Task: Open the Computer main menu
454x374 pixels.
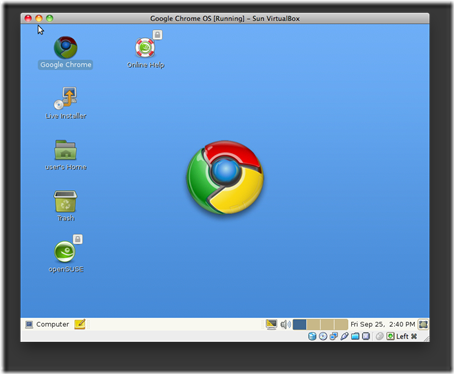Action: coord(47,324)
